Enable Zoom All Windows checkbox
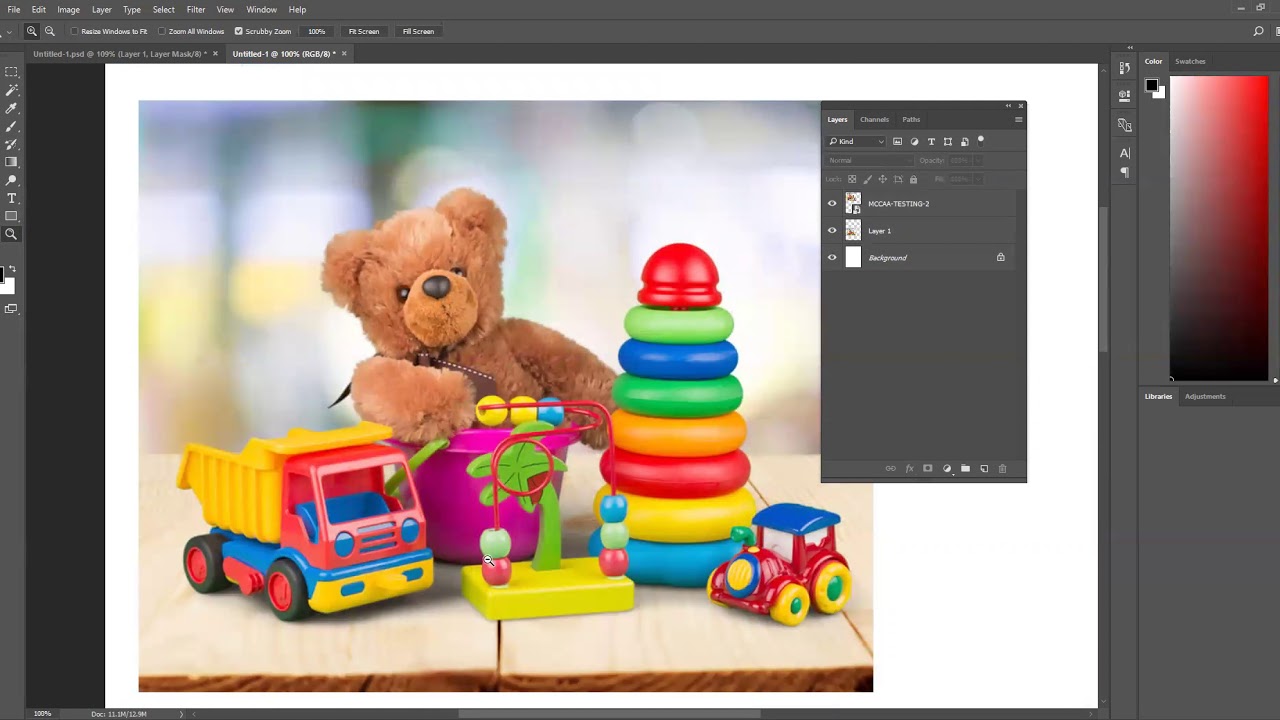The image size is (1280, 720). pos(162,31)
